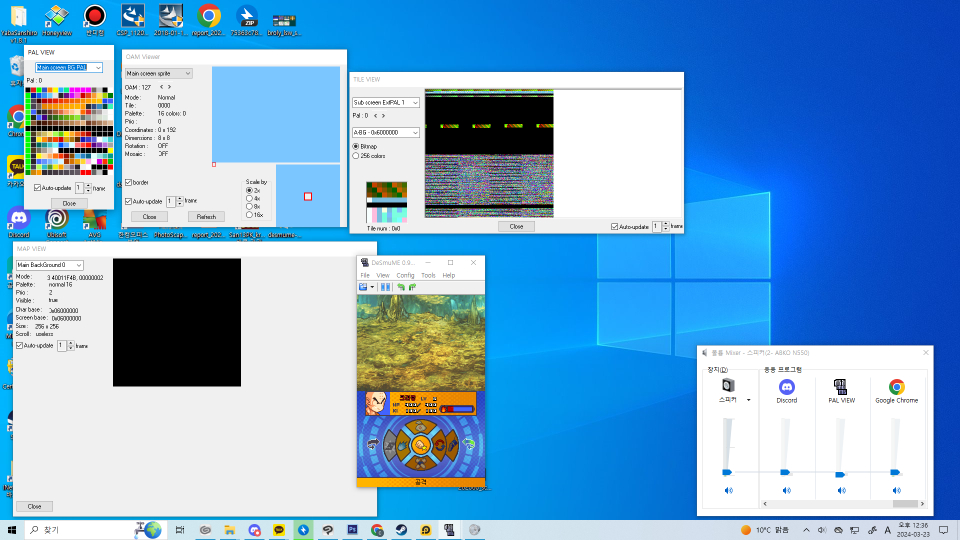Click the green rotate-left arrow in DeSmuME toolbar
The image size is (960, 540).
coord(401,287)
